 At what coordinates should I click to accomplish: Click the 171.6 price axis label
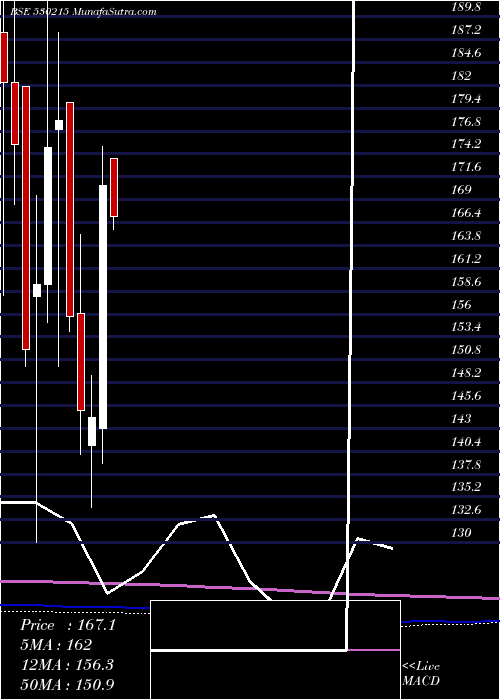pyautogui.click(x=466, y=167)
